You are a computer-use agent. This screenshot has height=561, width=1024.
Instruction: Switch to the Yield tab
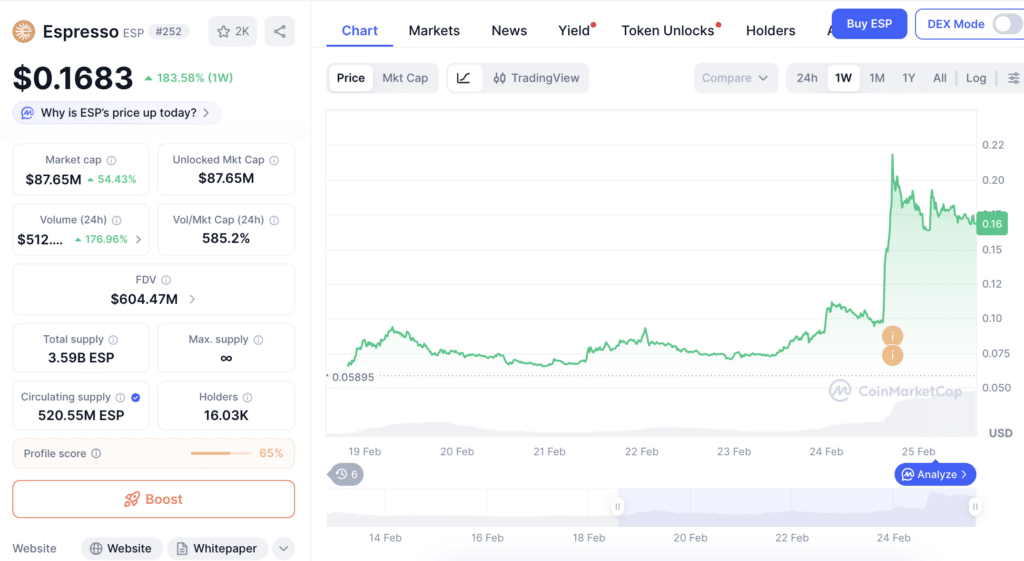(x=574, y=31)
